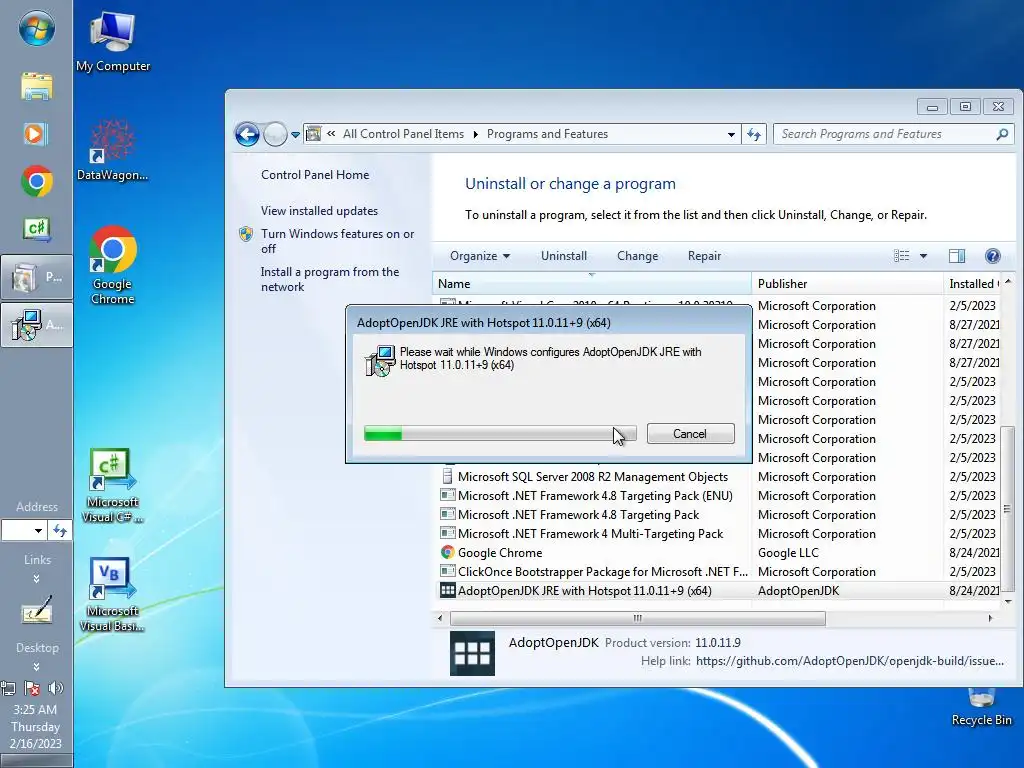Open the DataWagon desktop shortcut

[112, 150]
